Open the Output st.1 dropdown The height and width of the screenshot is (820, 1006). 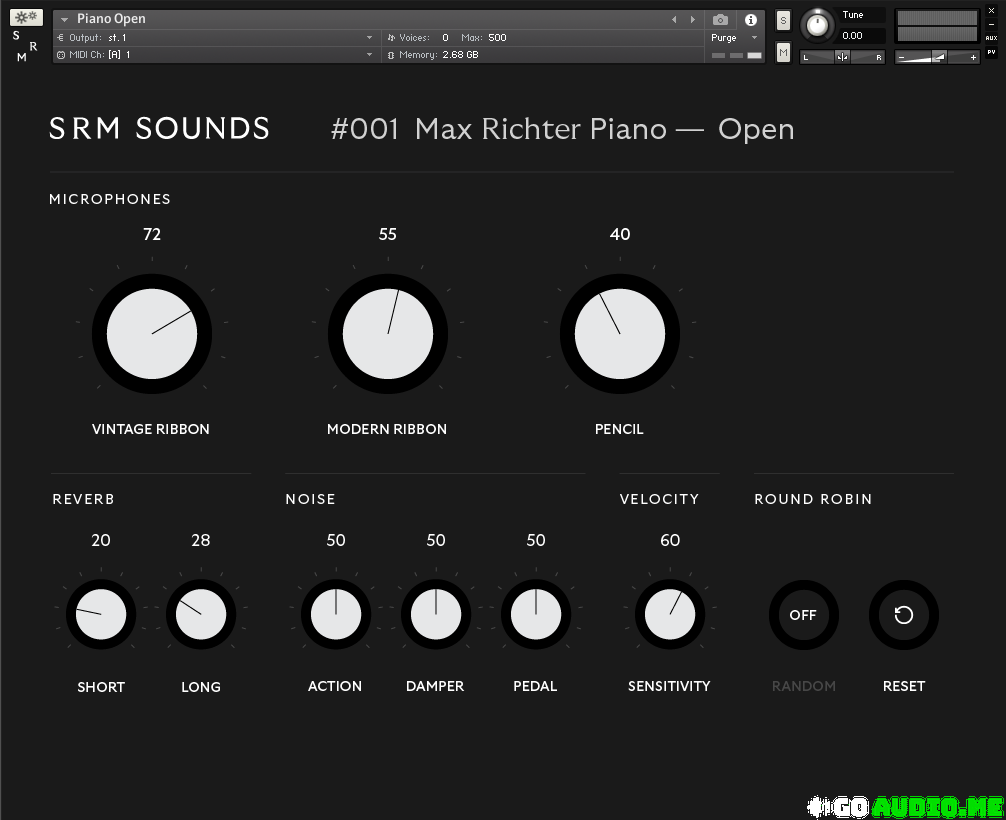pos(369,38)
